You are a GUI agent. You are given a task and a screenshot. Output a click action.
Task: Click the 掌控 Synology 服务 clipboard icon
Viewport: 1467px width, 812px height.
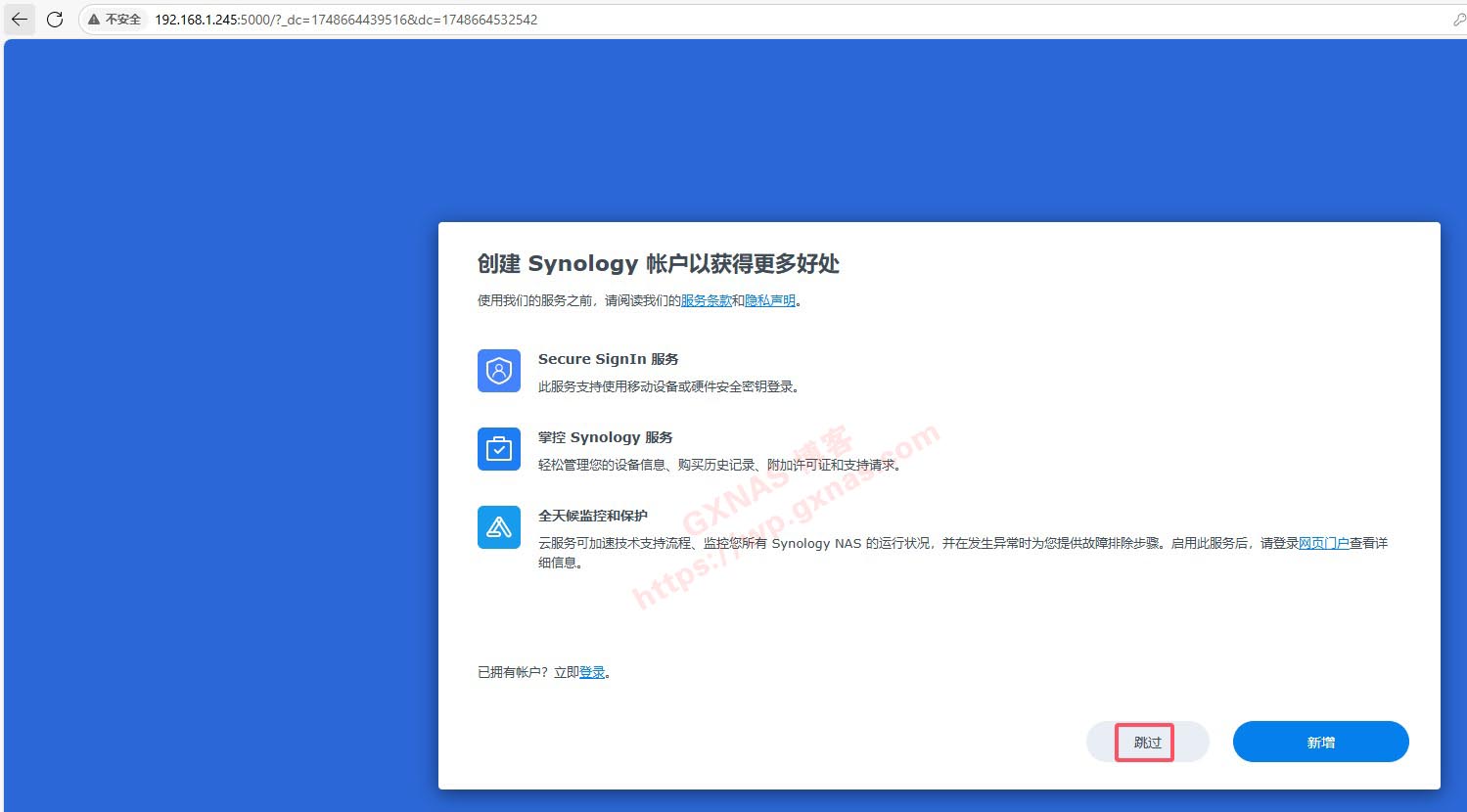[x=499, y=449]
